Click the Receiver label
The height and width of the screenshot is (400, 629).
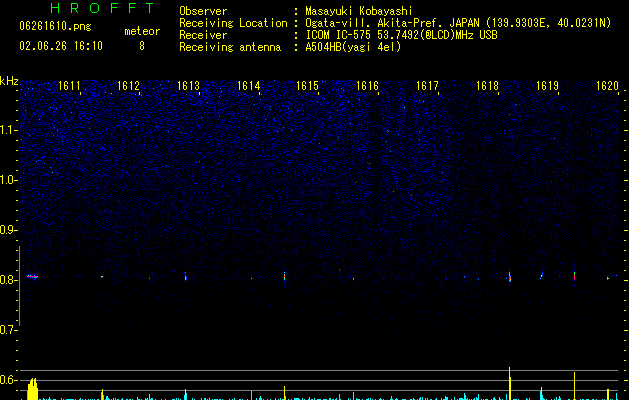click(x=203, y=35)
